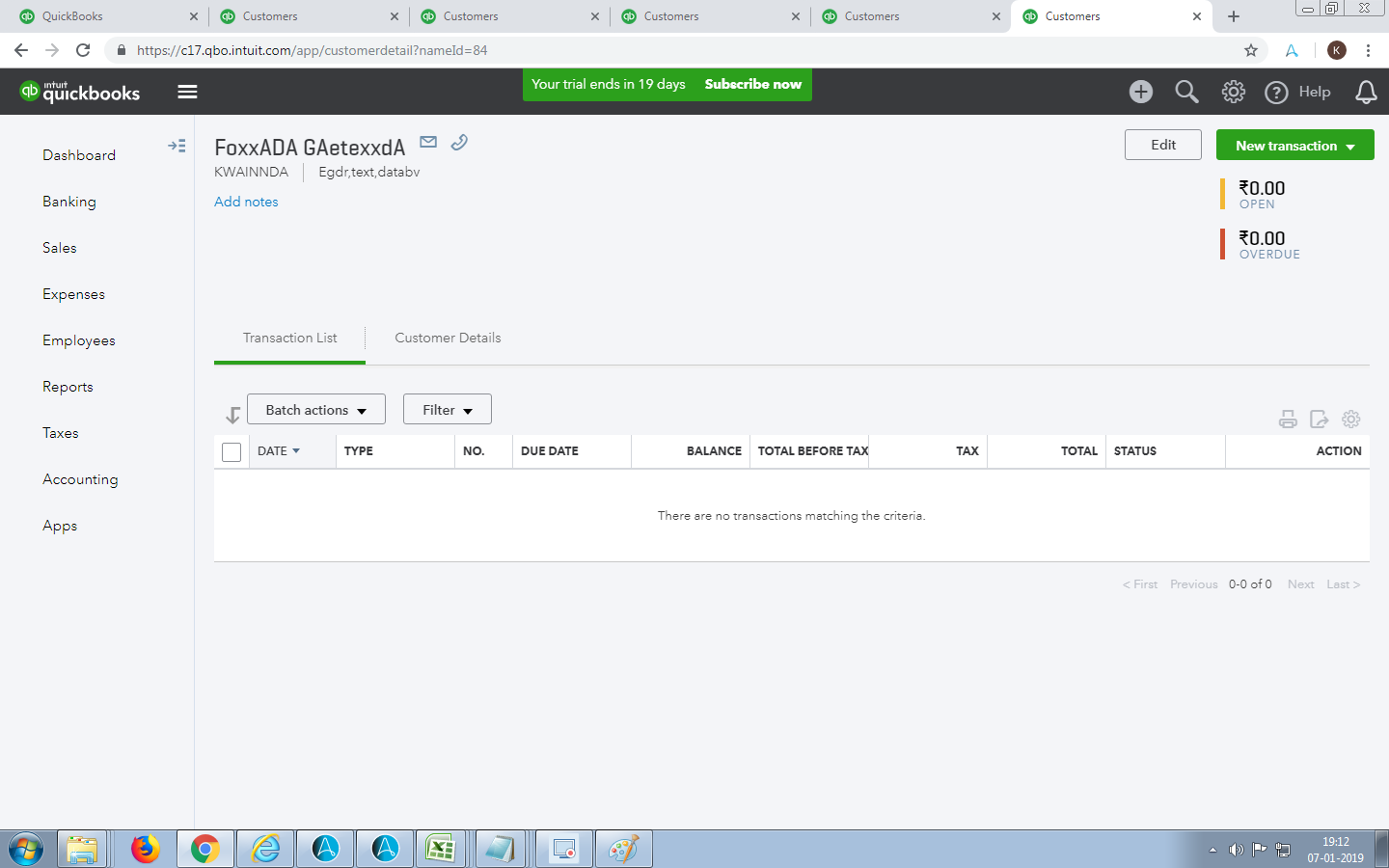This screenshot has width=1389, height=868.
Task: Launch Firefox from the taskbar
Action: pos(146,850)
